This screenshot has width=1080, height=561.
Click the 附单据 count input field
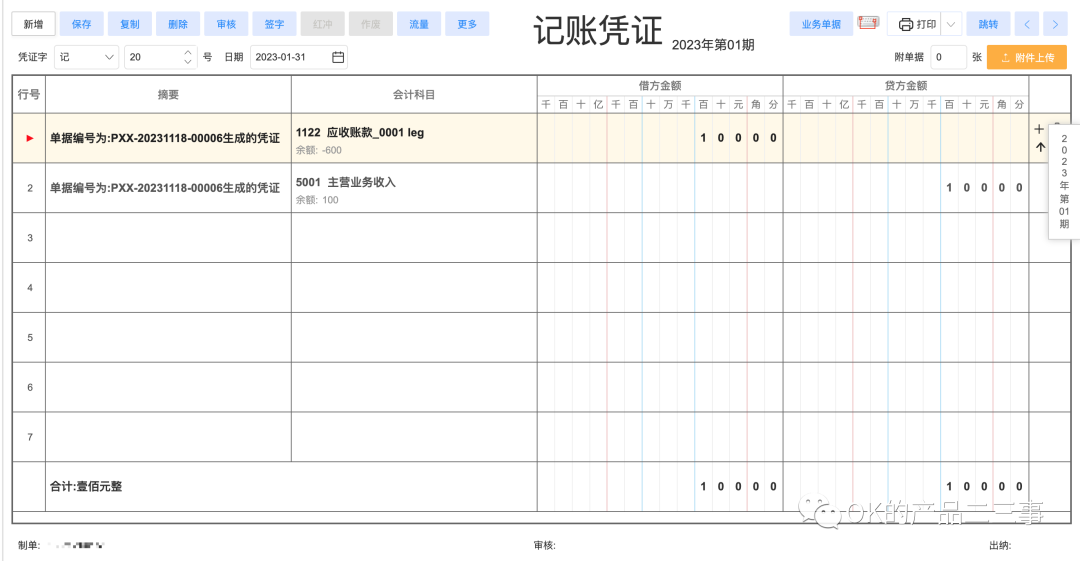point(948,57)
